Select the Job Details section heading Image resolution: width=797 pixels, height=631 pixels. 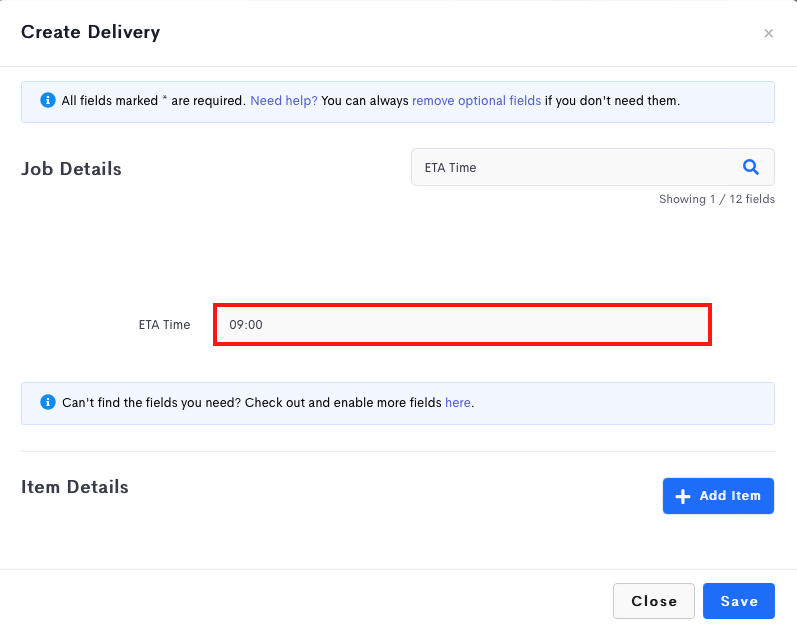pyautogui.click(x=71, y=169)
